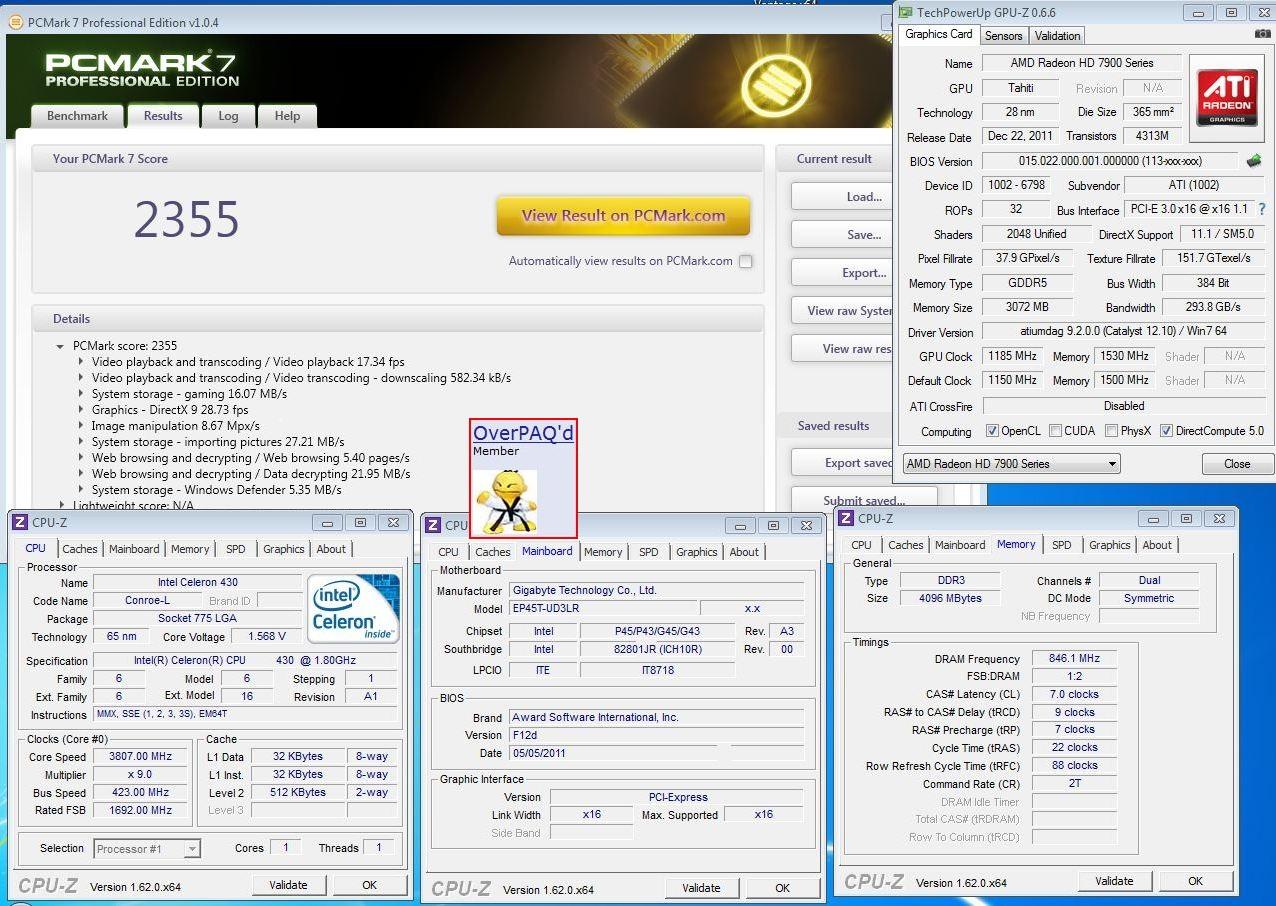1276x906 pixels.
Task: Toggle the OpenCL checkbox in GPU-Z
Action: [992, 431]
